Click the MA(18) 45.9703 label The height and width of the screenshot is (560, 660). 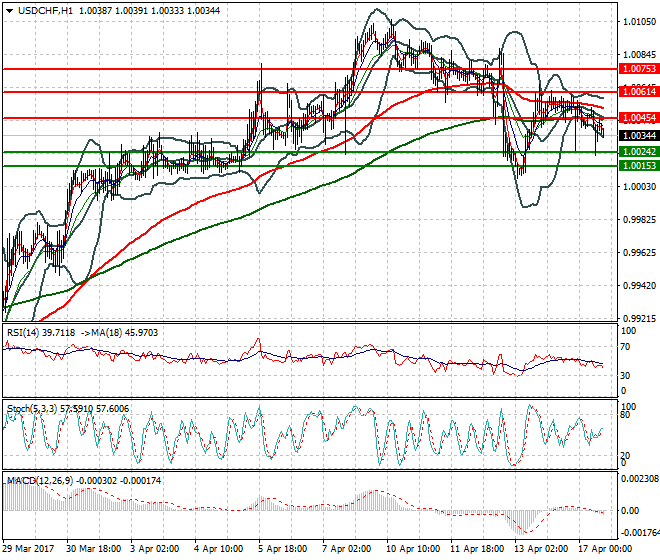tap(125, 333)
